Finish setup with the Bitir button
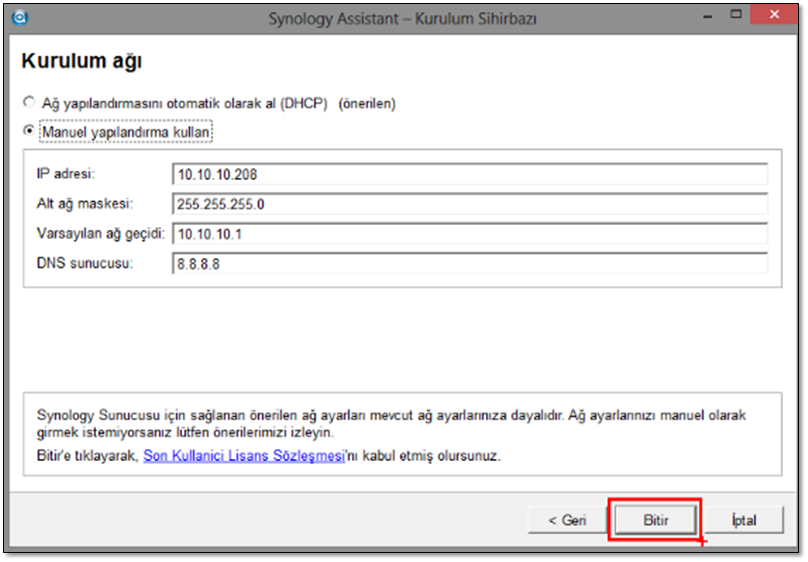This screenshot has width=808, height=562. tap(655, 520)
